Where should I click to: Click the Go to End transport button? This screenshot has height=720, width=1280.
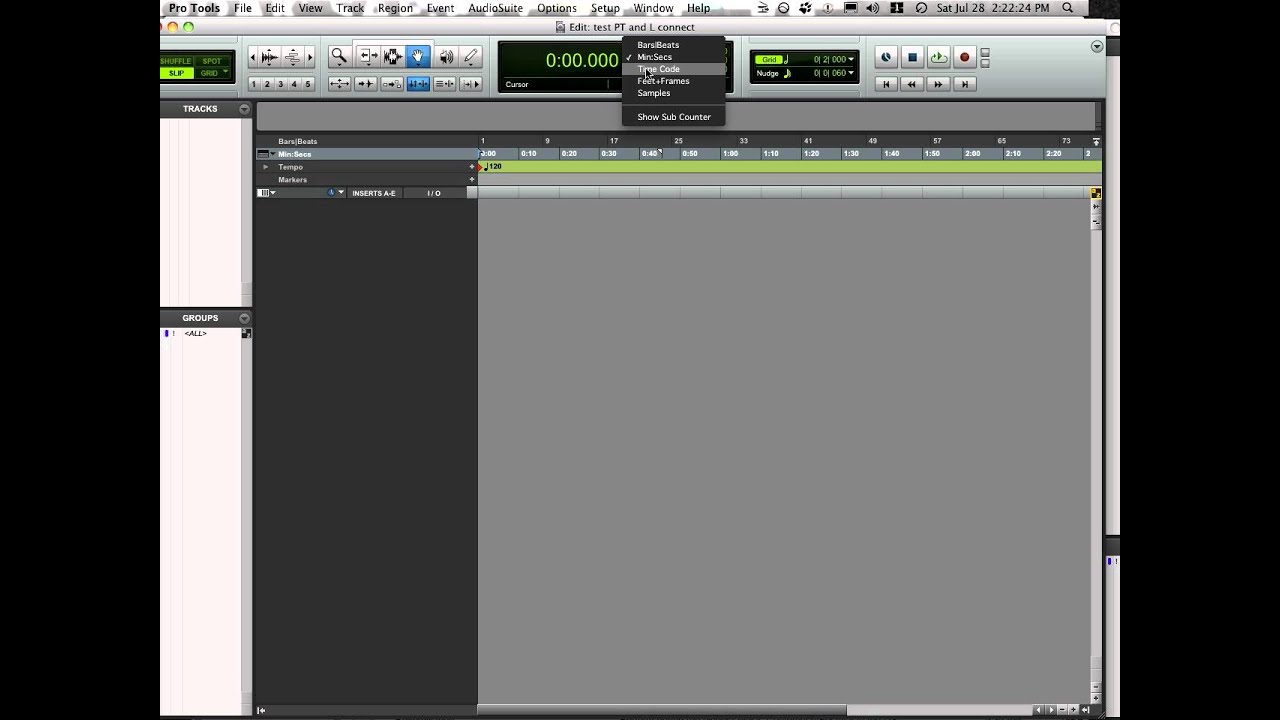tap(964, 85)
